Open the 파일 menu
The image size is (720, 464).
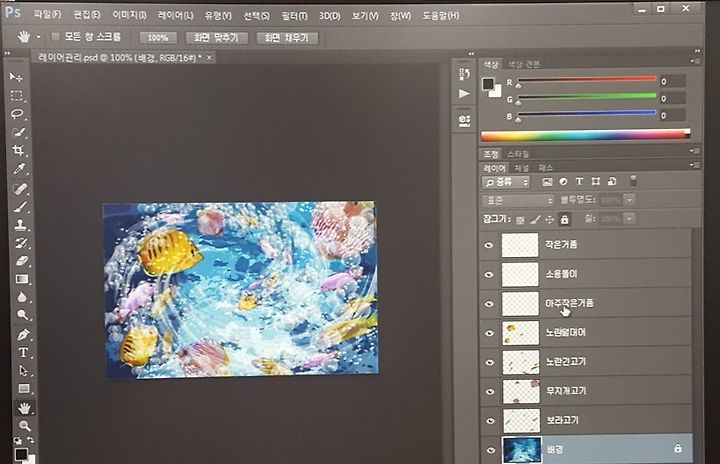point(48,15)
